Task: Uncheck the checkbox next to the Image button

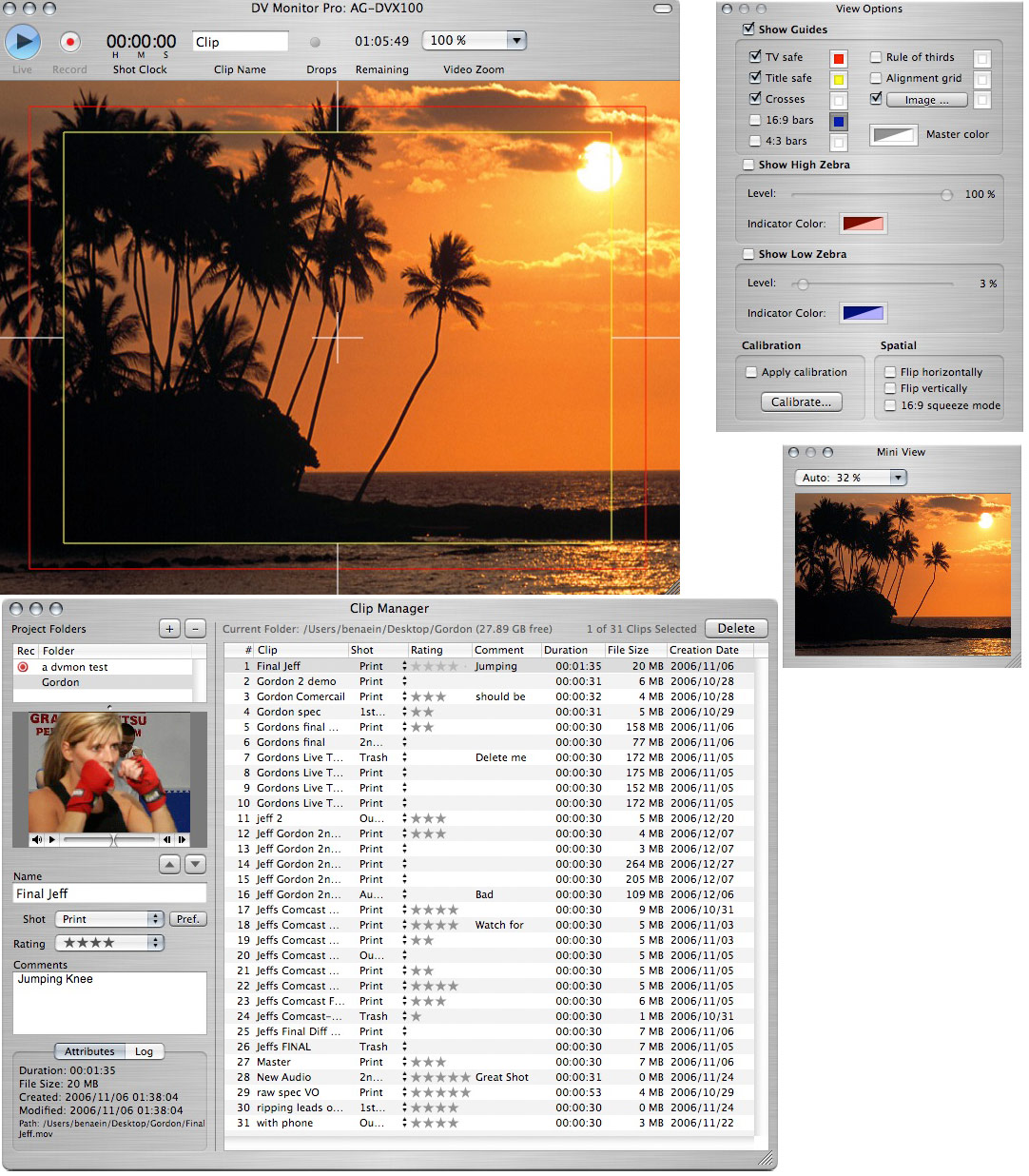Action: pyautogui.click(x=876, y=99)
